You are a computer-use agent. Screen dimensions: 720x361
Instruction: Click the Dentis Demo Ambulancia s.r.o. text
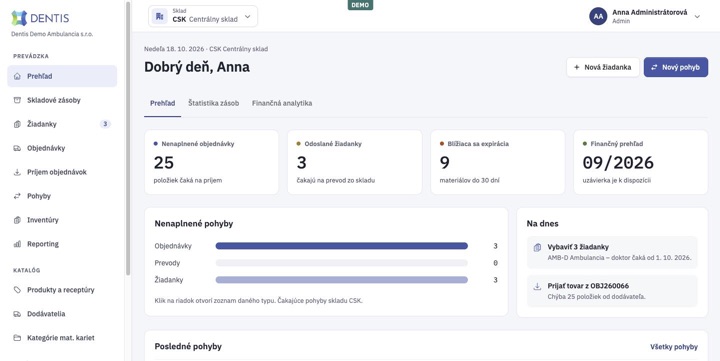(52, 34)
